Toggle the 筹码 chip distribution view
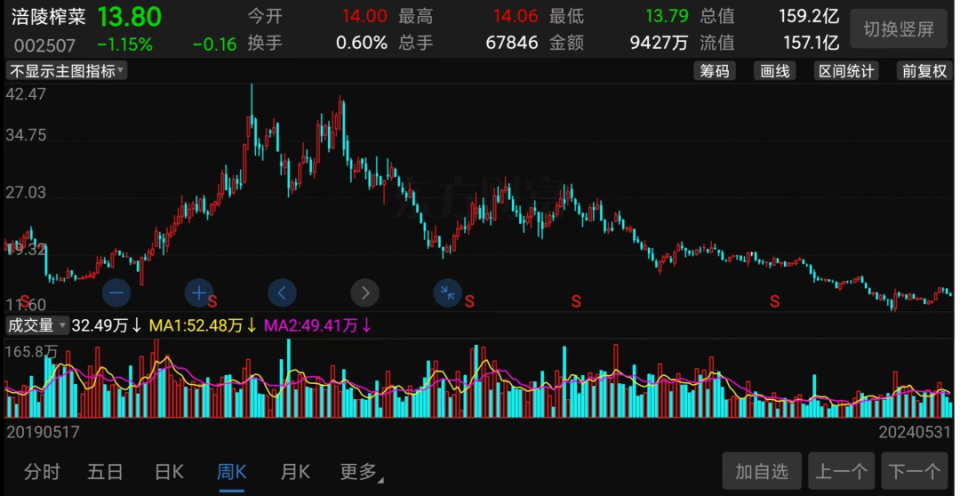Viewport: 960px width, 496px height. pos(715,71)
